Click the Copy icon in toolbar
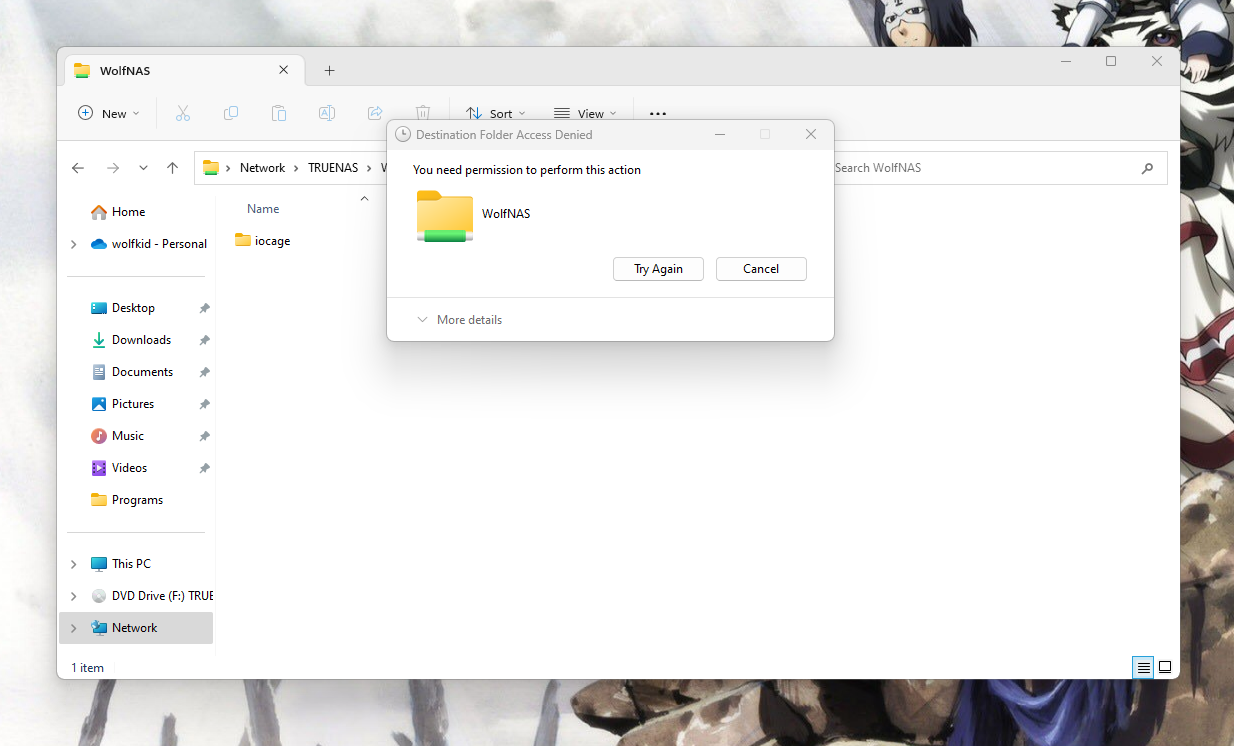Screen dimensions: 1234x746 [231, 113]
